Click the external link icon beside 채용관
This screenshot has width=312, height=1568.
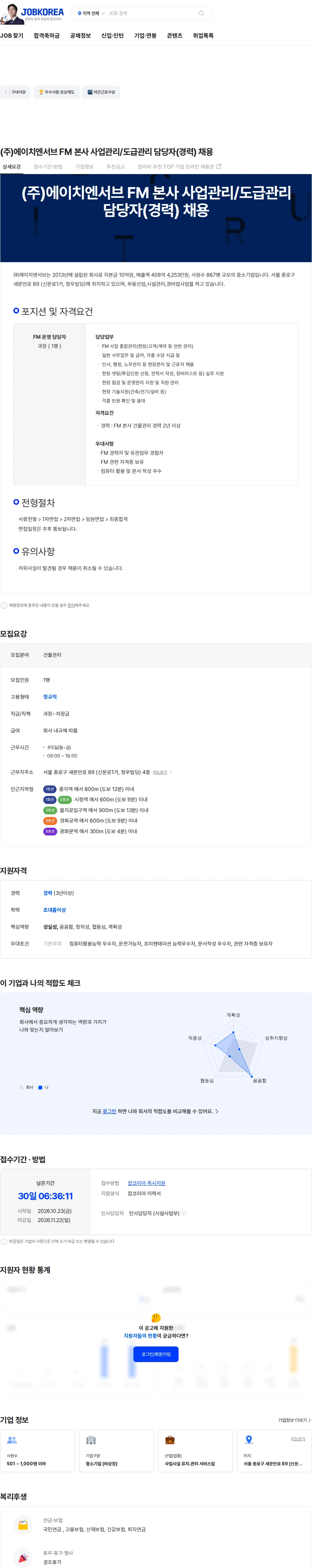pyautogui.click(x=219, y=166)
